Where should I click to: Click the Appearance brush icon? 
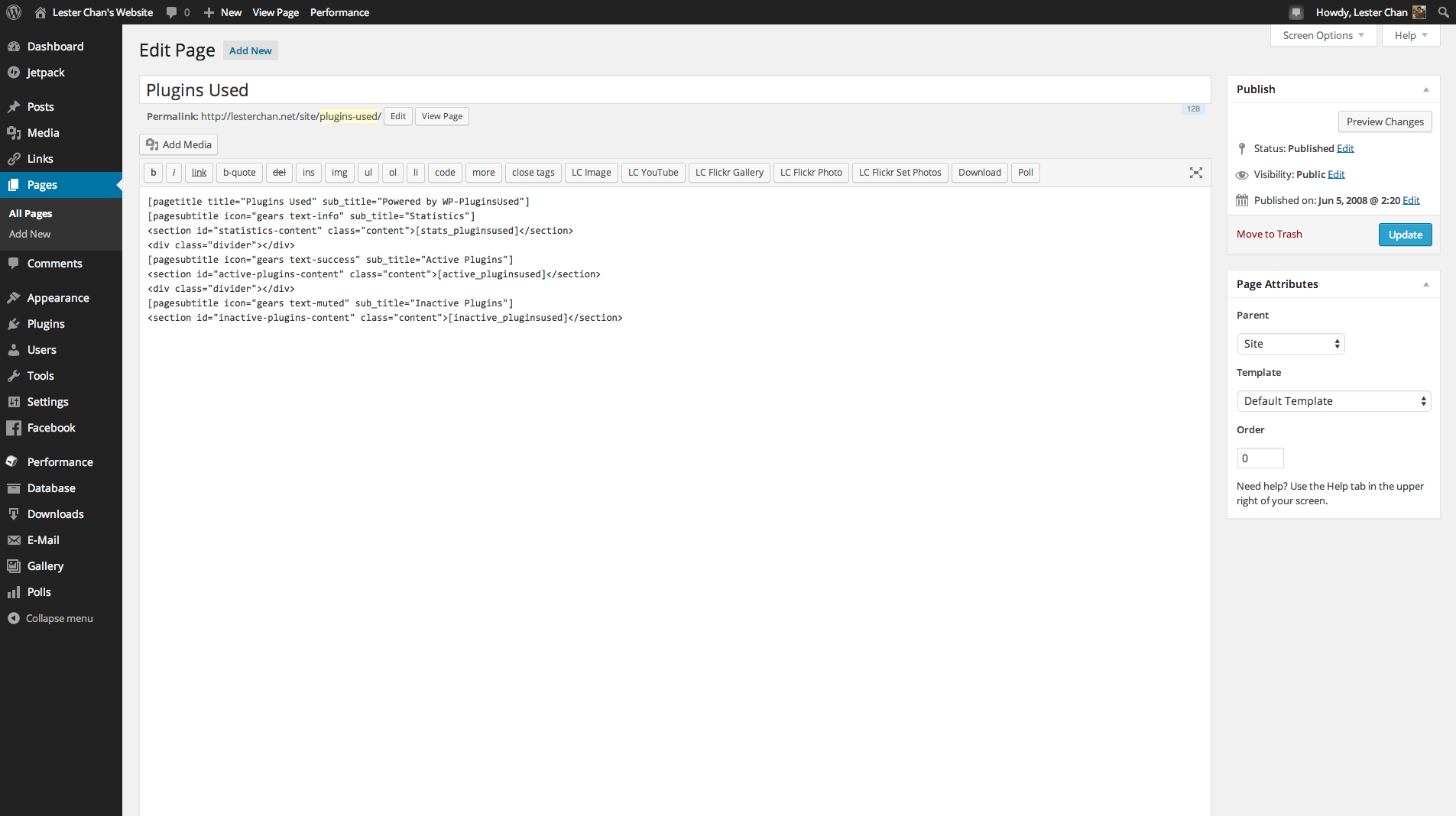coord(14,298)
